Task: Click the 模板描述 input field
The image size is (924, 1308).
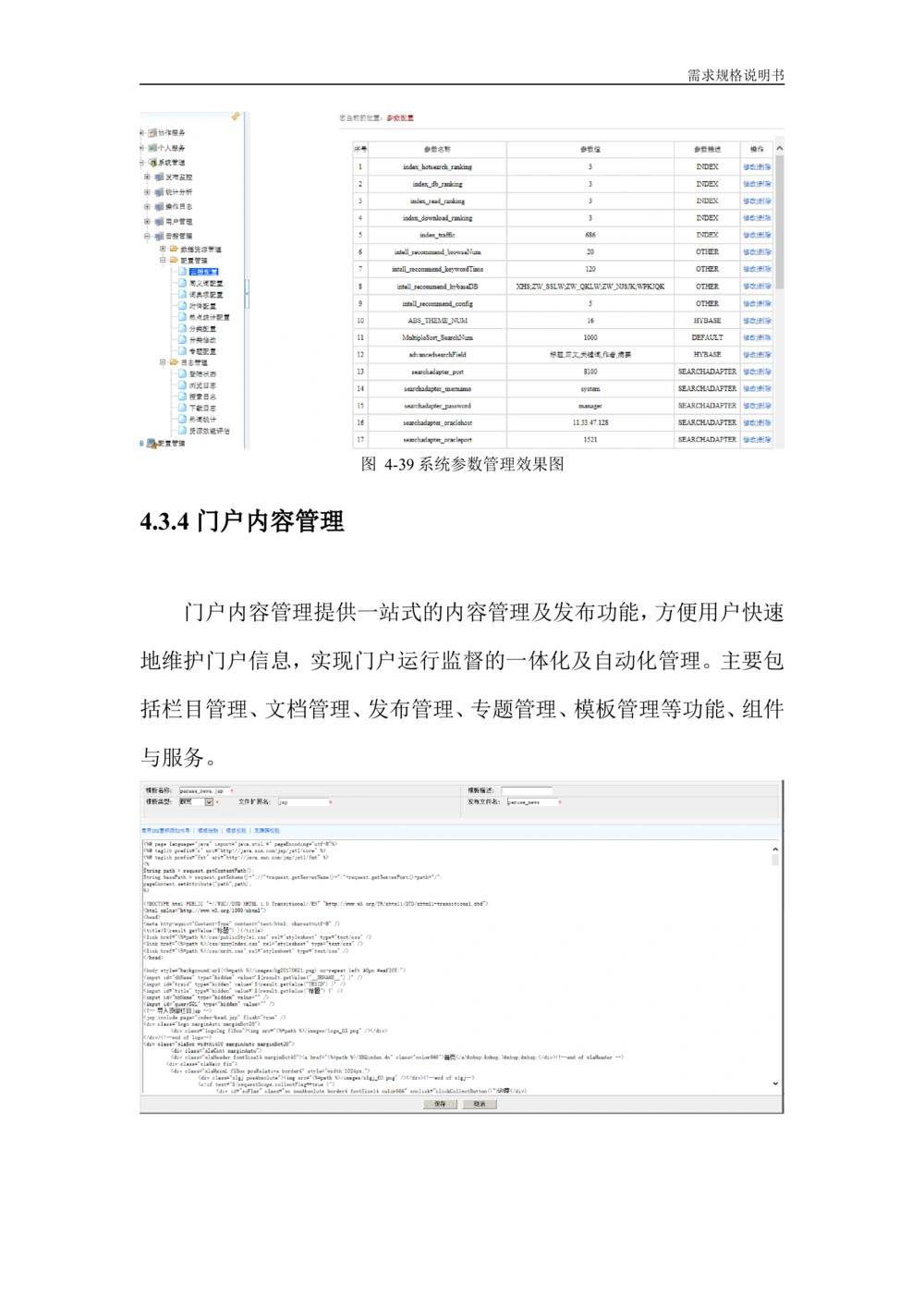Action: (526, 791)
